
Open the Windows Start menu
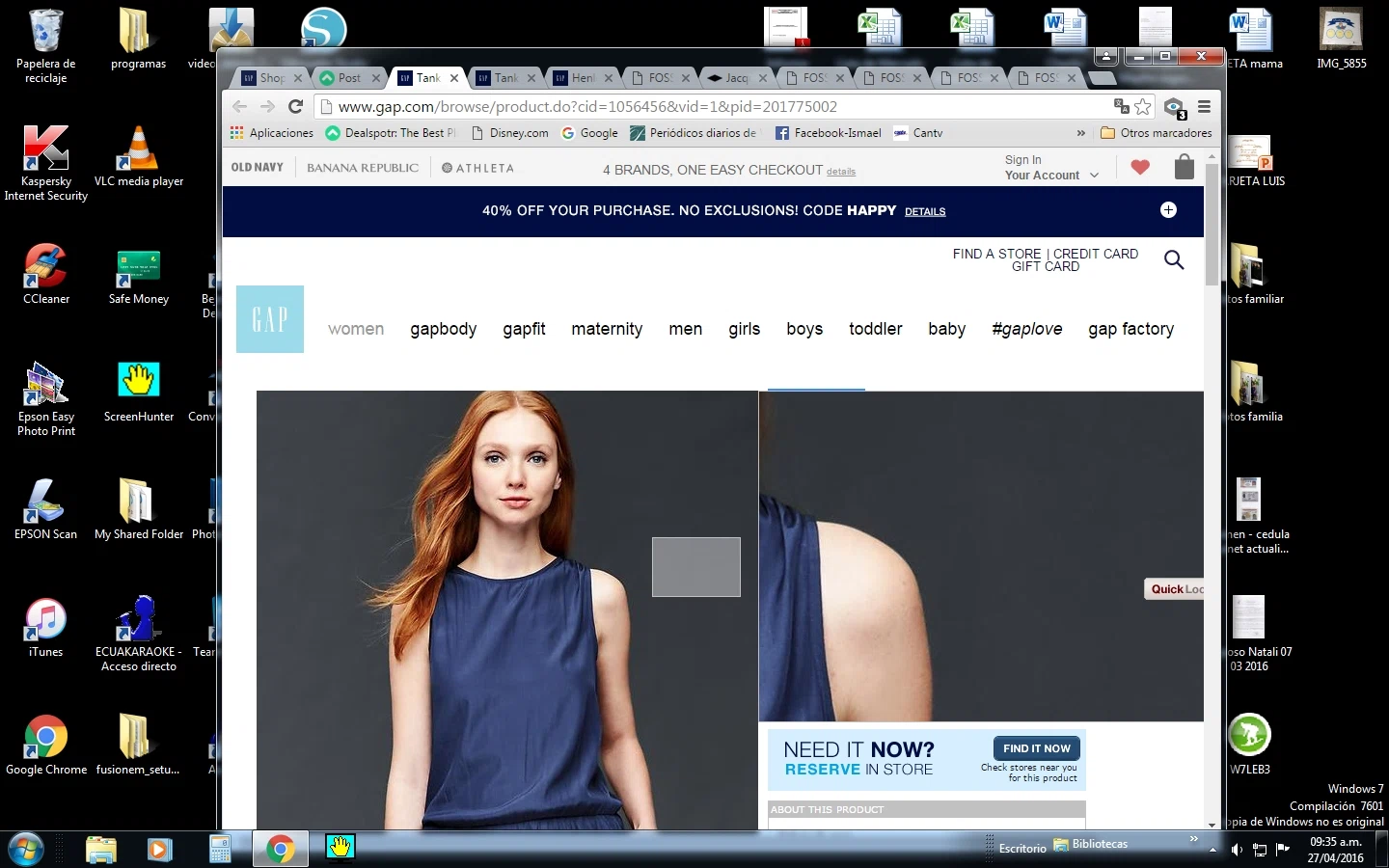[25, 849]
